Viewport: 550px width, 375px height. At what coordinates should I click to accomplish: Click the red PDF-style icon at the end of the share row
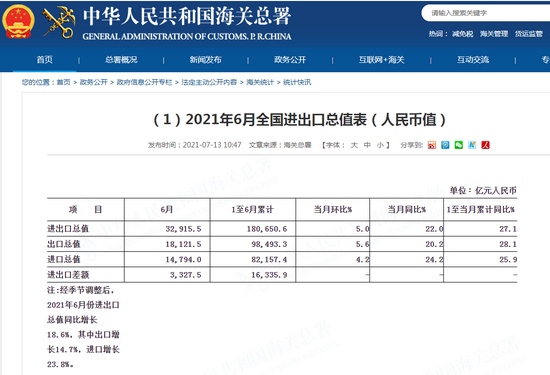pos(485,145)
